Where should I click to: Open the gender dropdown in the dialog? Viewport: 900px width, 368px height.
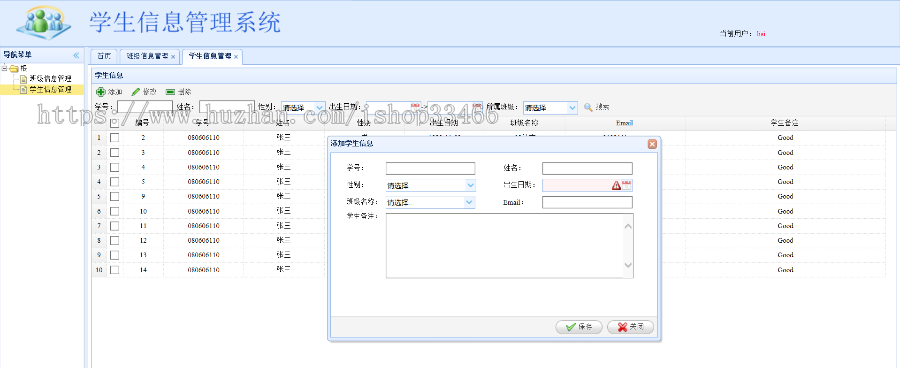pos(470,185)
